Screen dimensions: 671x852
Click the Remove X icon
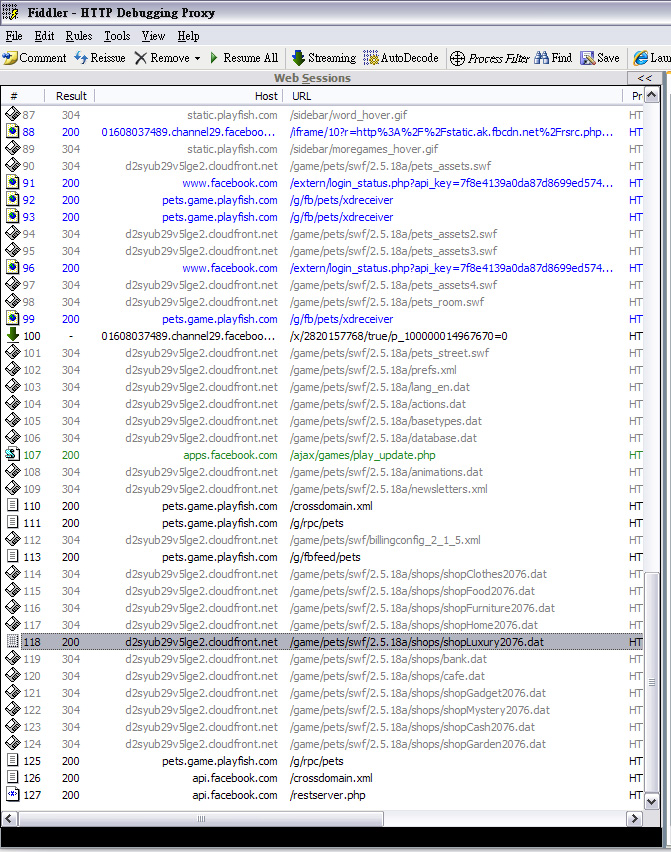click(141, 58)
